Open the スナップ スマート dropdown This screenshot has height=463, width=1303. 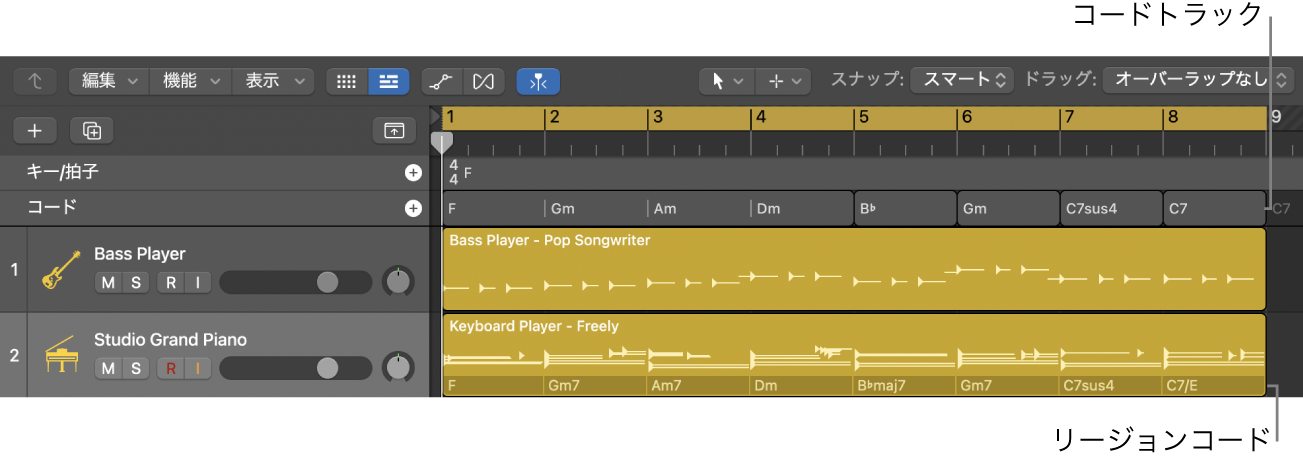[x=962, y=80]
